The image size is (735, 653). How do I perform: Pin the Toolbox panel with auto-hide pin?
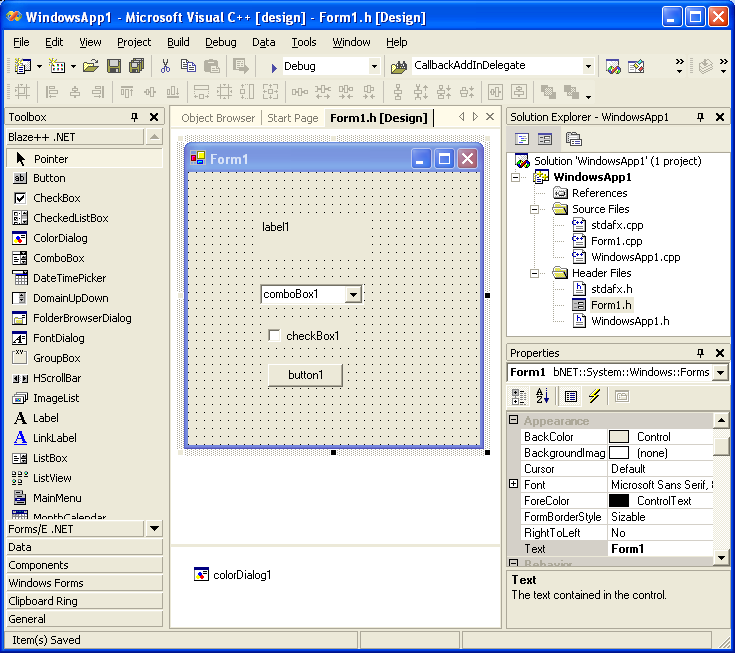point(135,117)
